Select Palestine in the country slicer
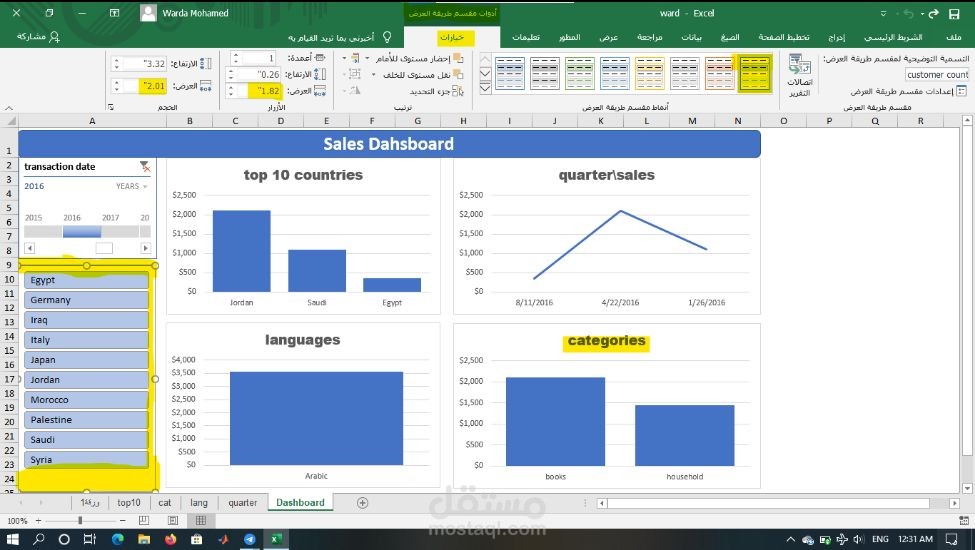975x550 pixels. point(86,420)
